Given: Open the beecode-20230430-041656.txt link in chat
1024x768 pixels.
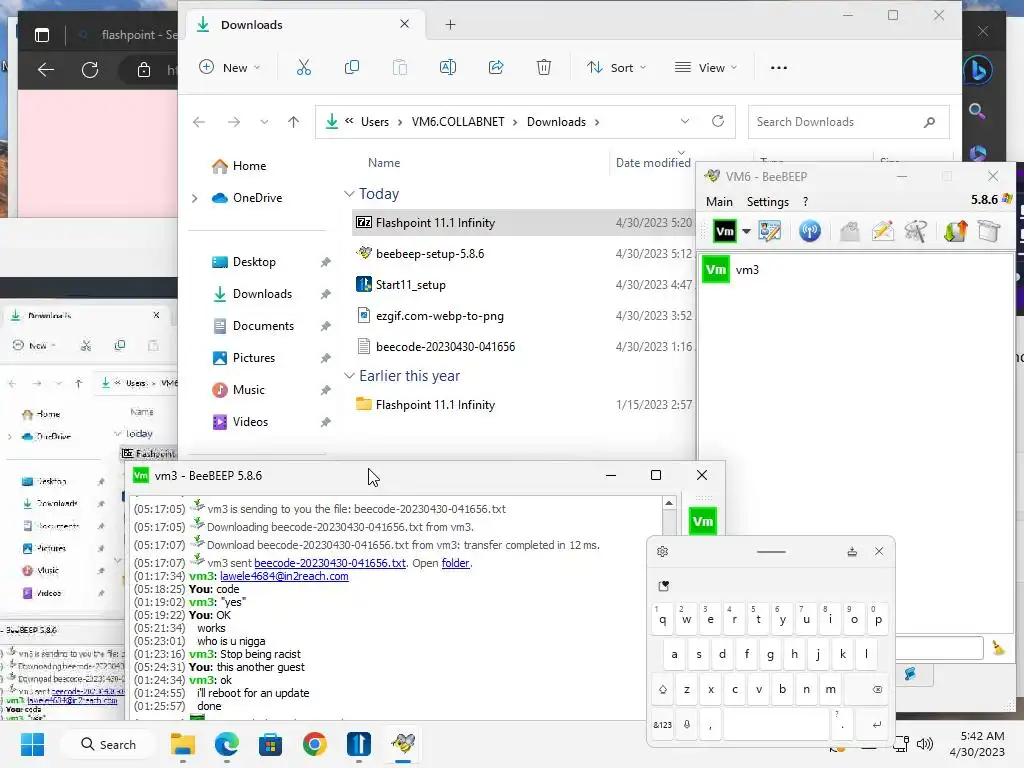Looking at the screenshot, I should [330, 563].
